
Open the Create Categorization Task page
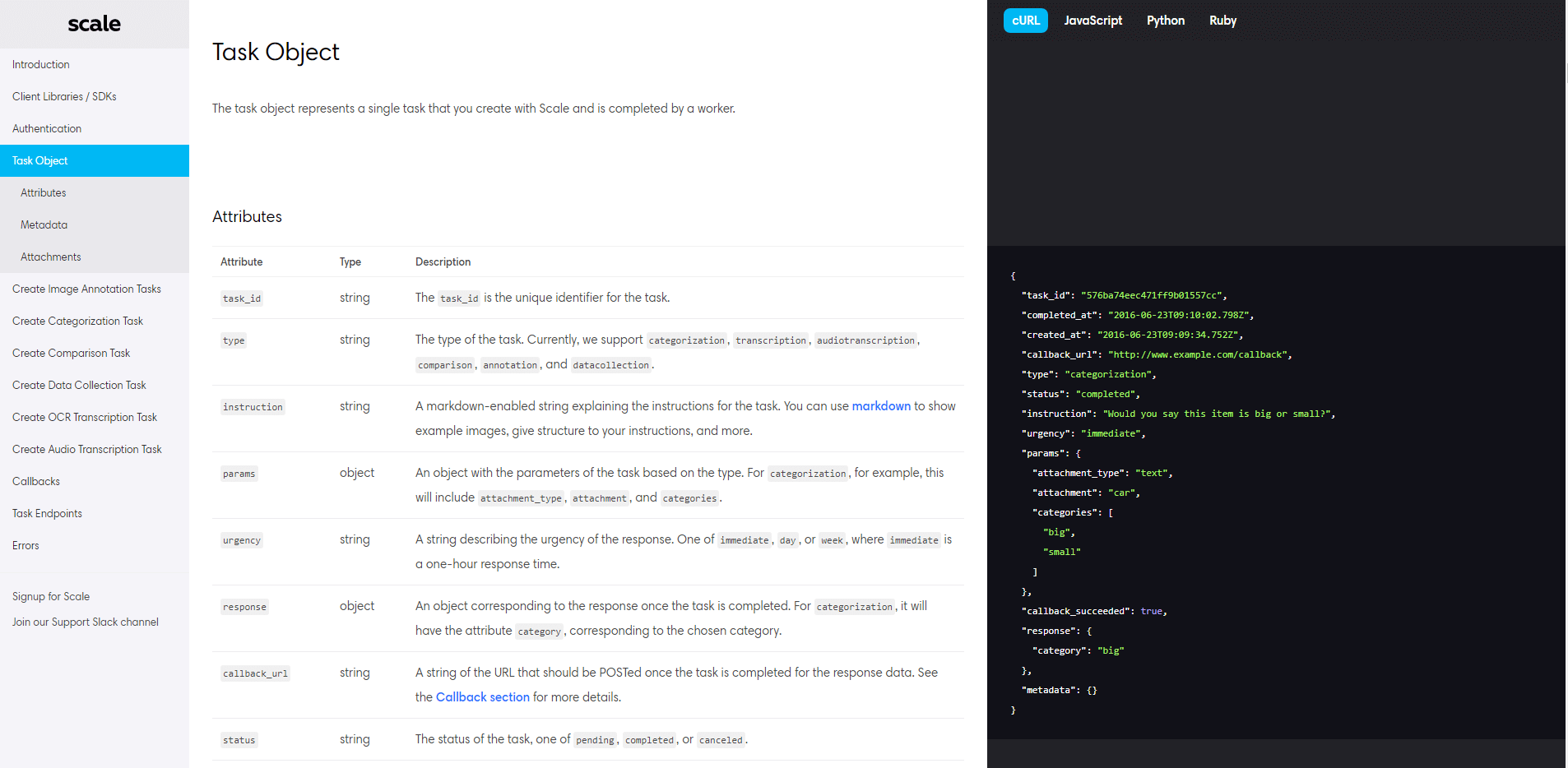coord(77,321)
